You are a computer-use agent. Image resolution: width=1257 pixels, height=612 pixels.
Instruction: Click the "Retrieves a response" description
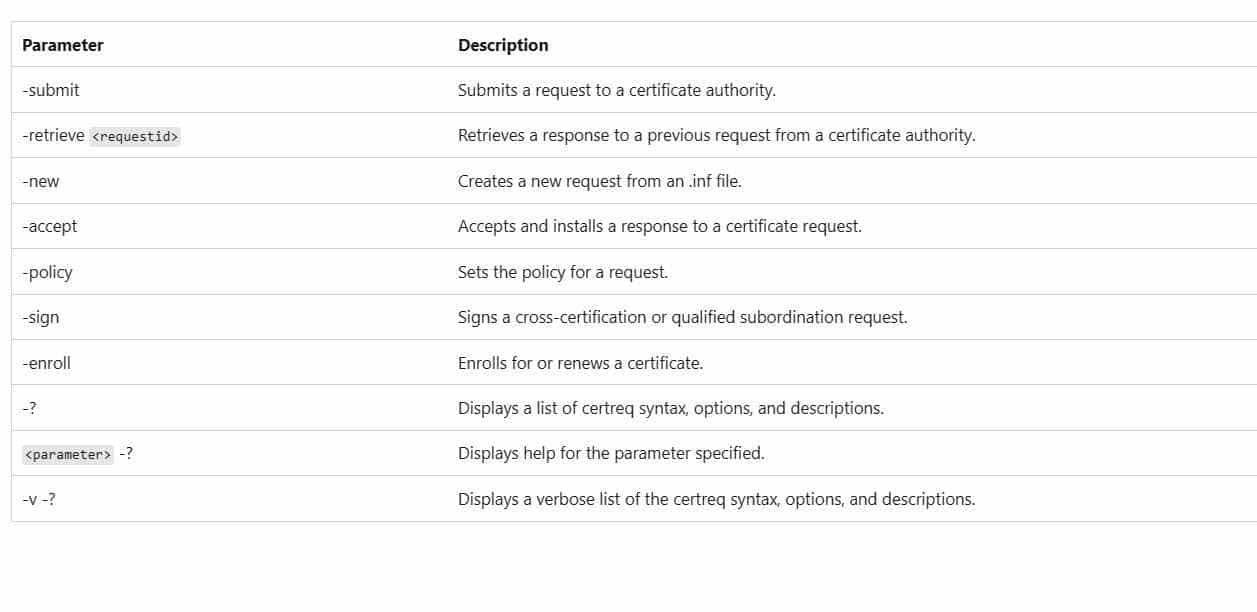tap(716, 135)
